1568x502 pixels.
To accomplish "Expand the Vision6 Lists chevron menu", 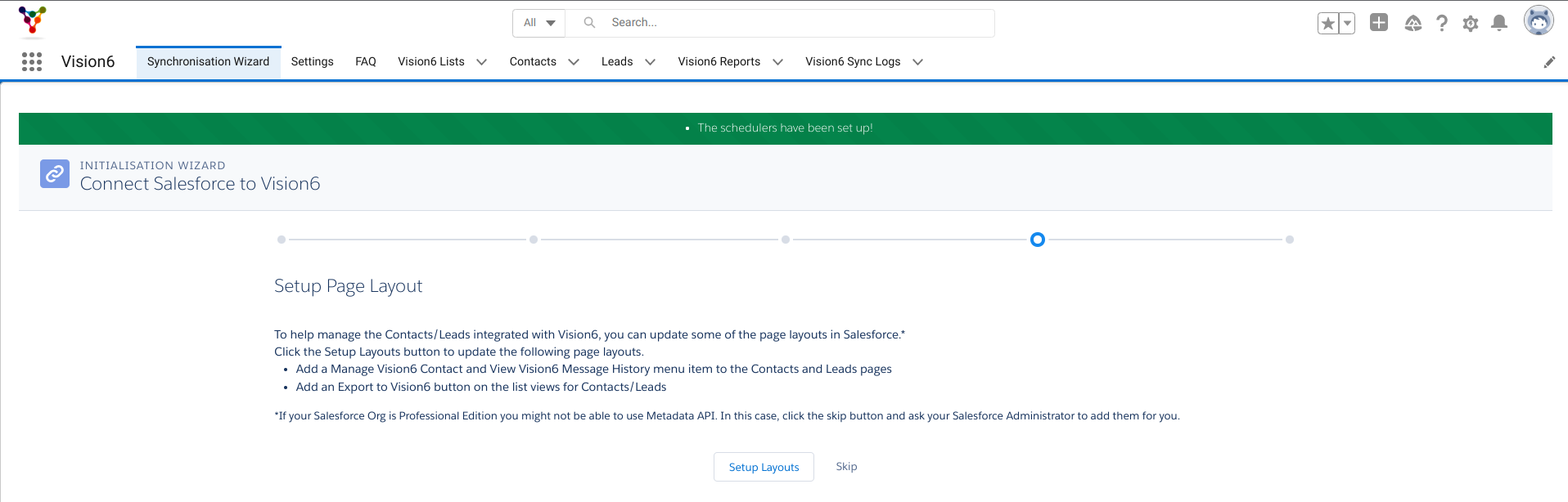I will click(481, 62).
